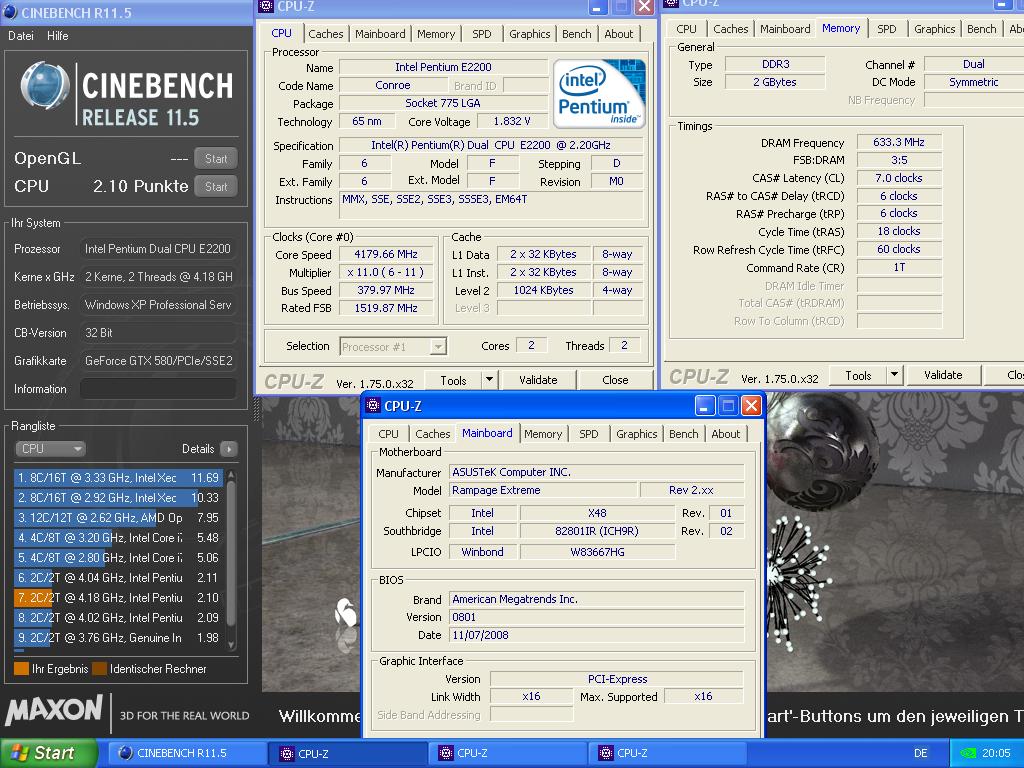Select rank 9 '2C/2T @ 3.76 GHz' entry

[x=118, y=637]
